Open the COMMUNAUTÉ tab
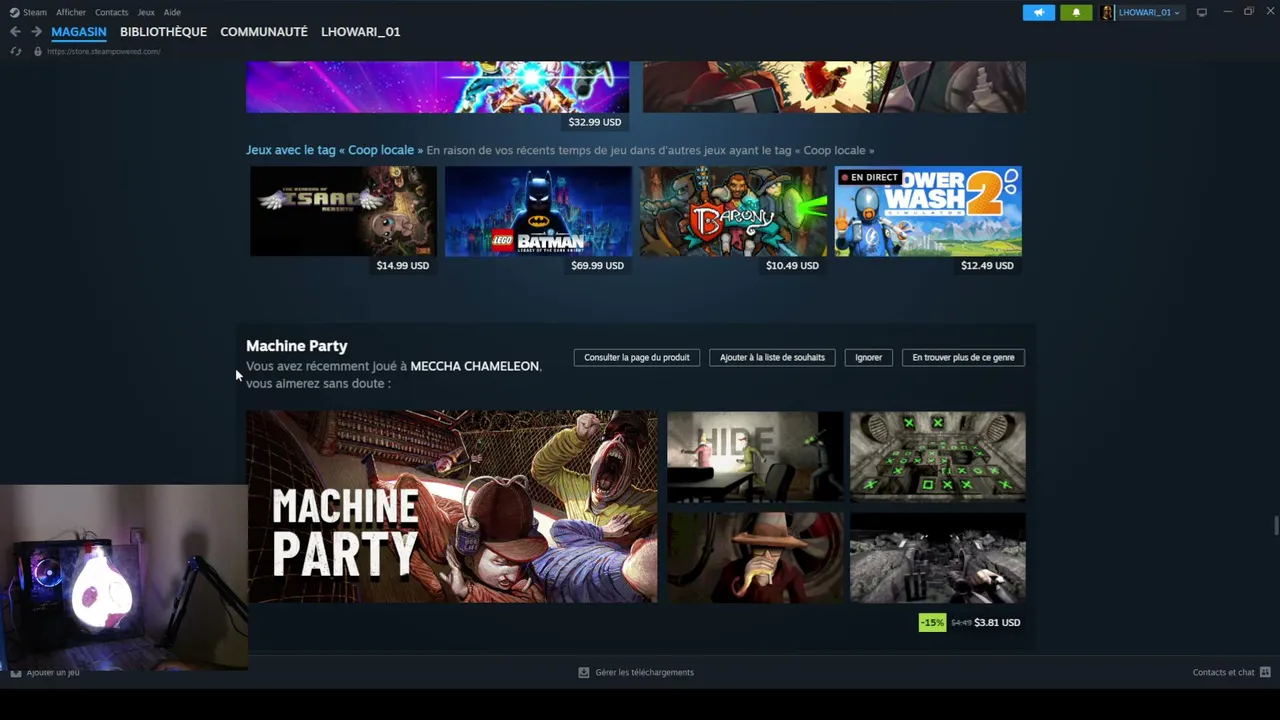Viewport: 1280px width, 720px height. click(x=264, y=32)
